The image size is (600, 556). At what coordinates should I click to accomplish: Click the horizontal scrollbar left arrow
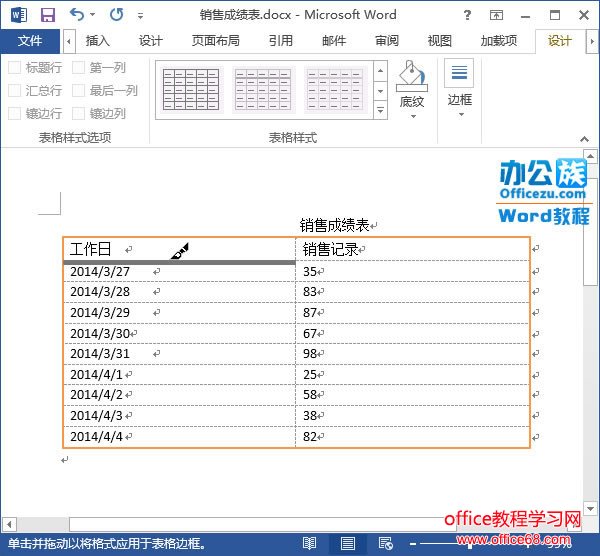9,524
